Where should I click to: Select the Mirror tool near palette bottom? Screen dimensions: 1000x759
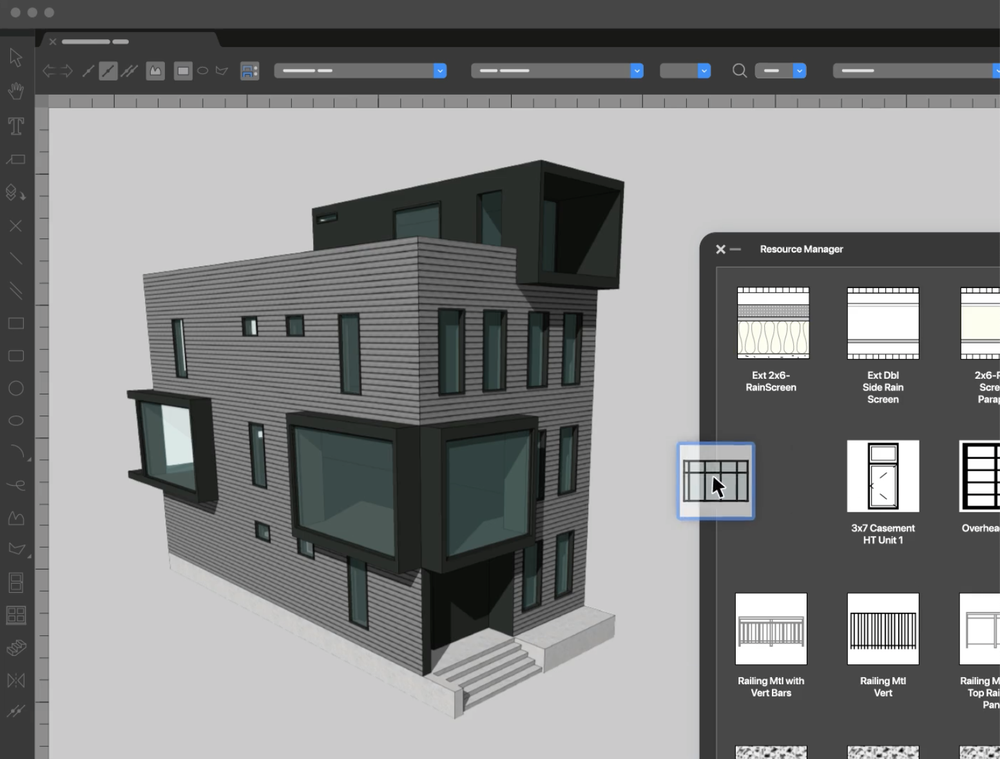click(15, 680)
